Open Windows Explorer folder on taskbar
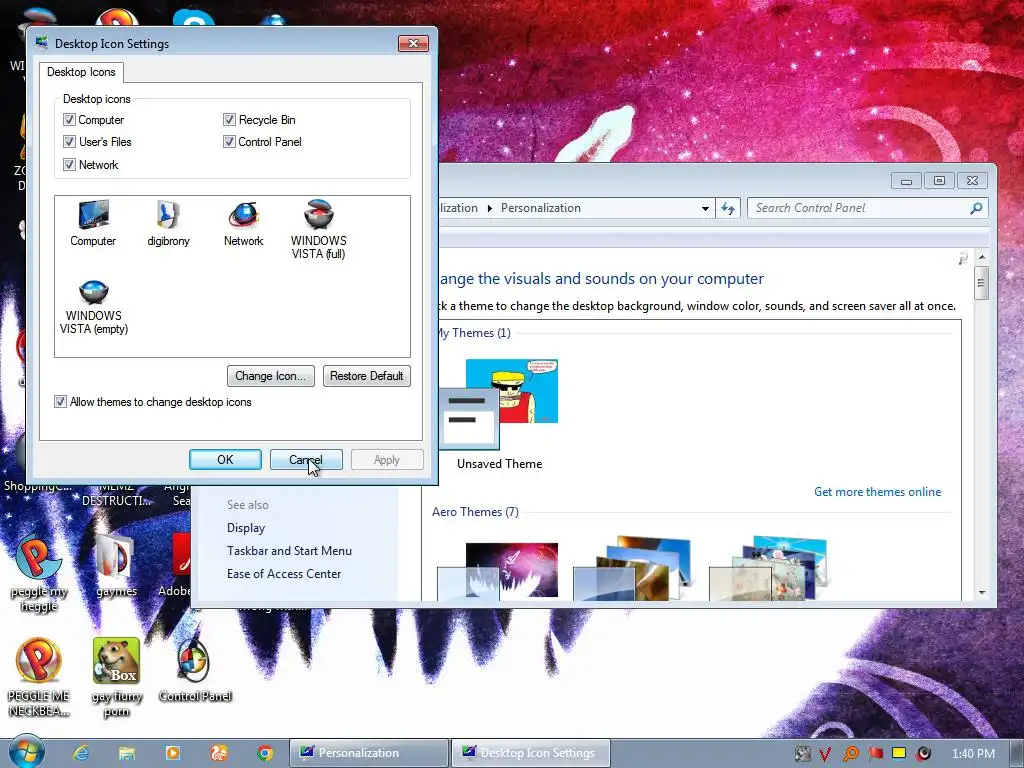 click(127, 753)
